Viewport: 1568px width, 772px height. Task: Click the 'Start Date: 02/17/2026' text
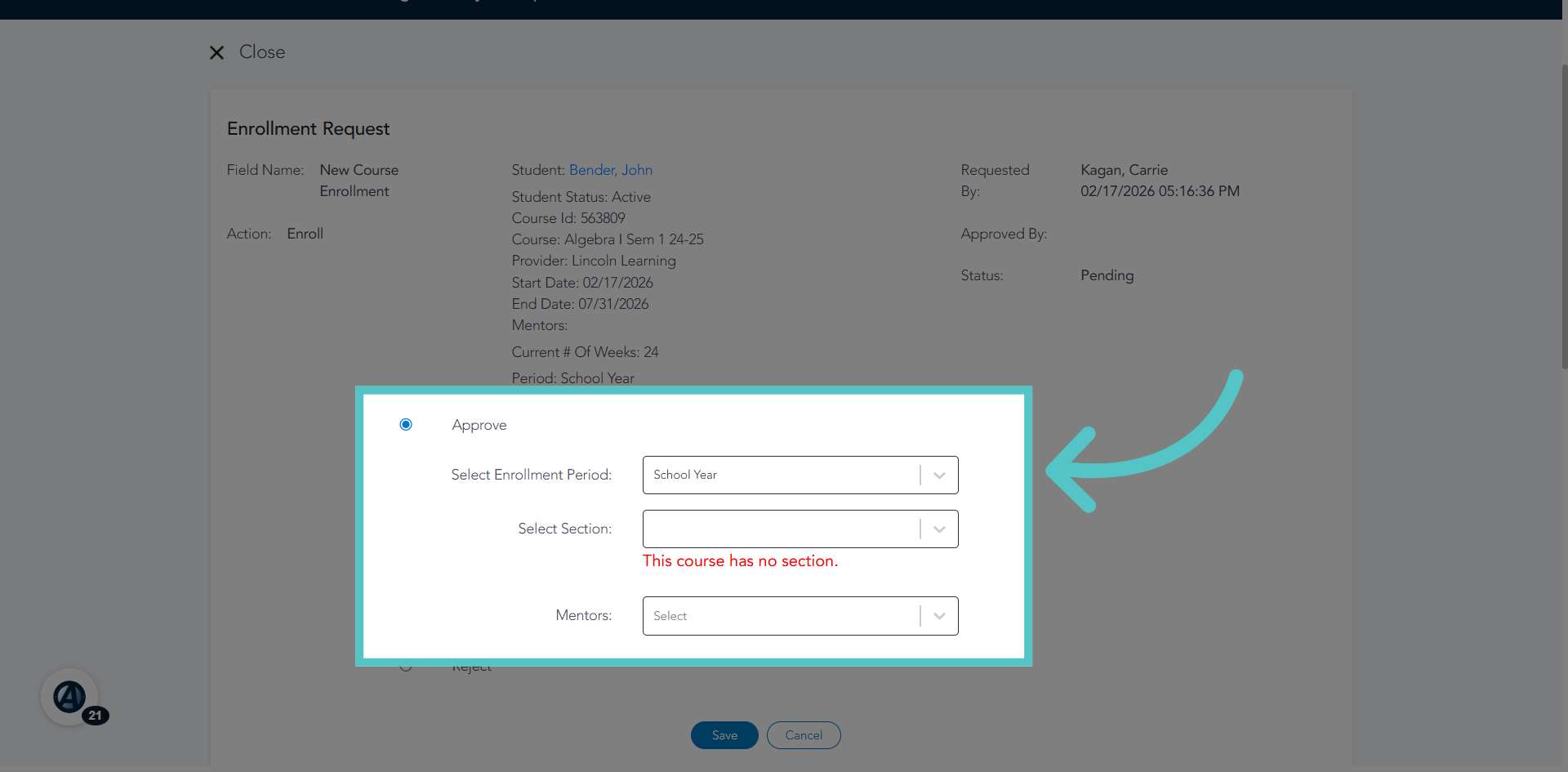pyautogui.click(x=582, y=283)
